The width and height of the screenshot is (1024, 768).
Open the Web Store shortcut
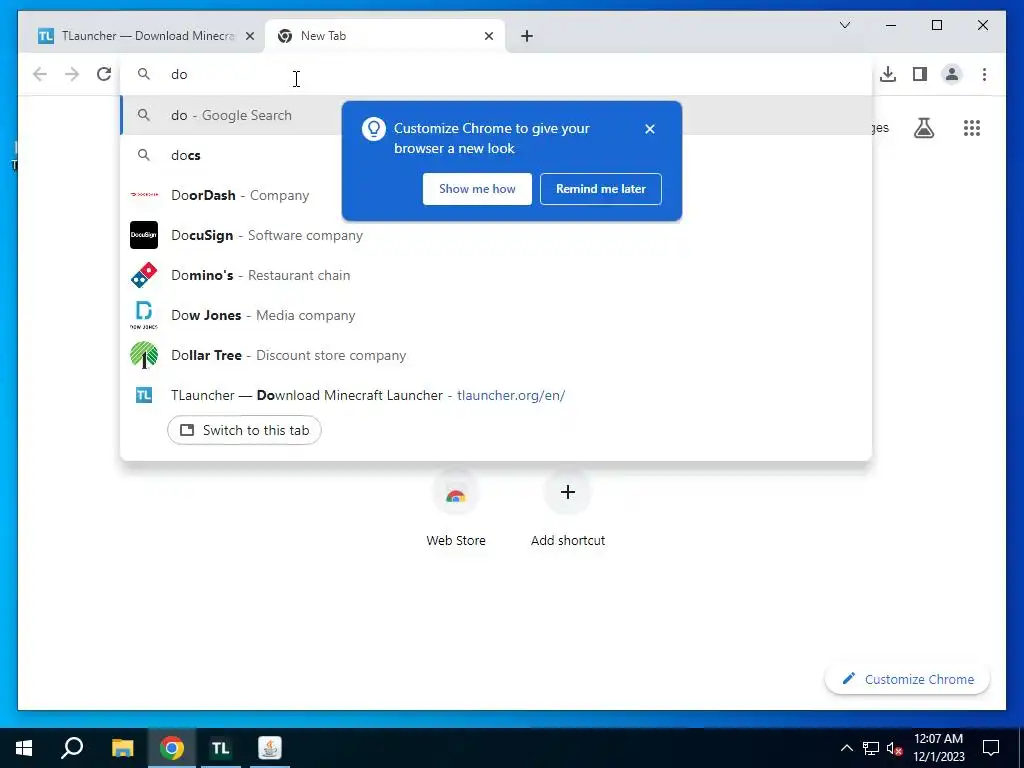coord(456,509)
